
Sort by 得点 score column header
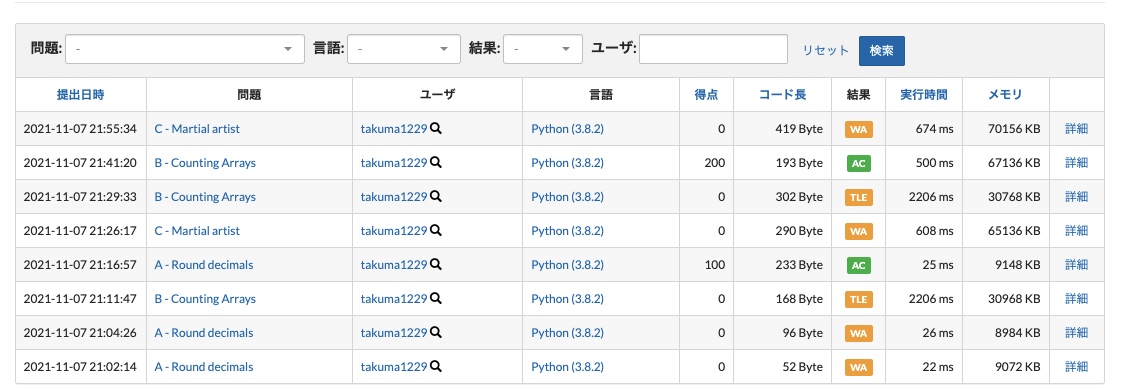(x=706, y=94)
